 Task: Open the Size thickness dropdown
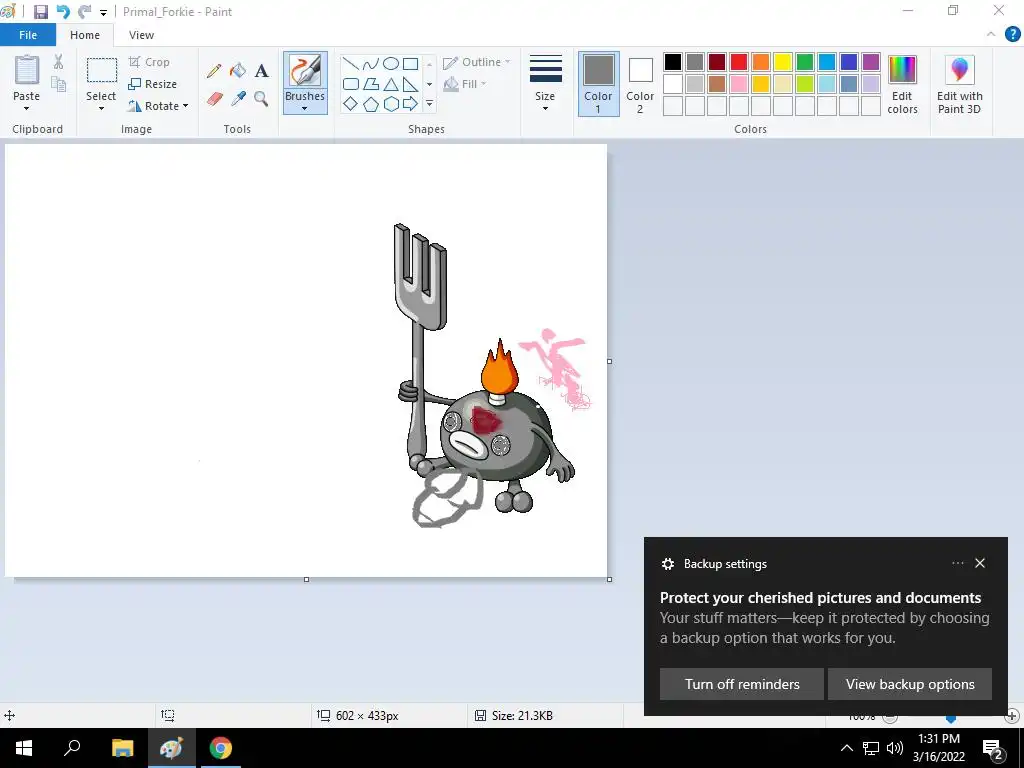[545, 84]
